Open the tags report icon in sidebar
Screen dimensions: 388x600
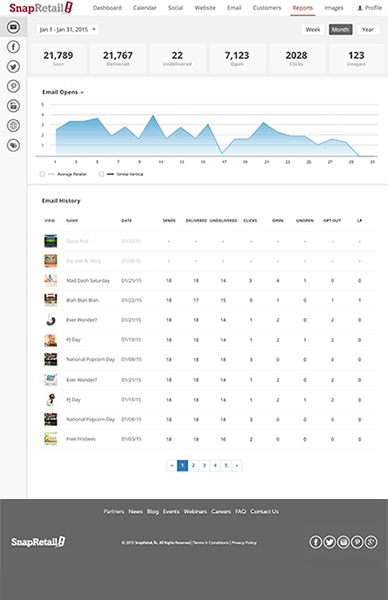click(x=13, y=145)
